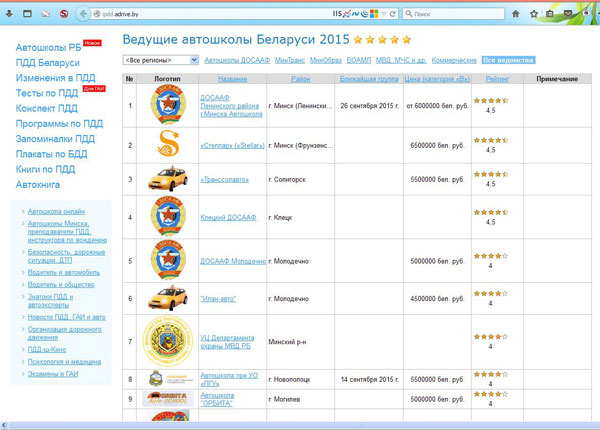
Task: Click the ПГУ school logo in row 8
Action: (x=170, y=379)
